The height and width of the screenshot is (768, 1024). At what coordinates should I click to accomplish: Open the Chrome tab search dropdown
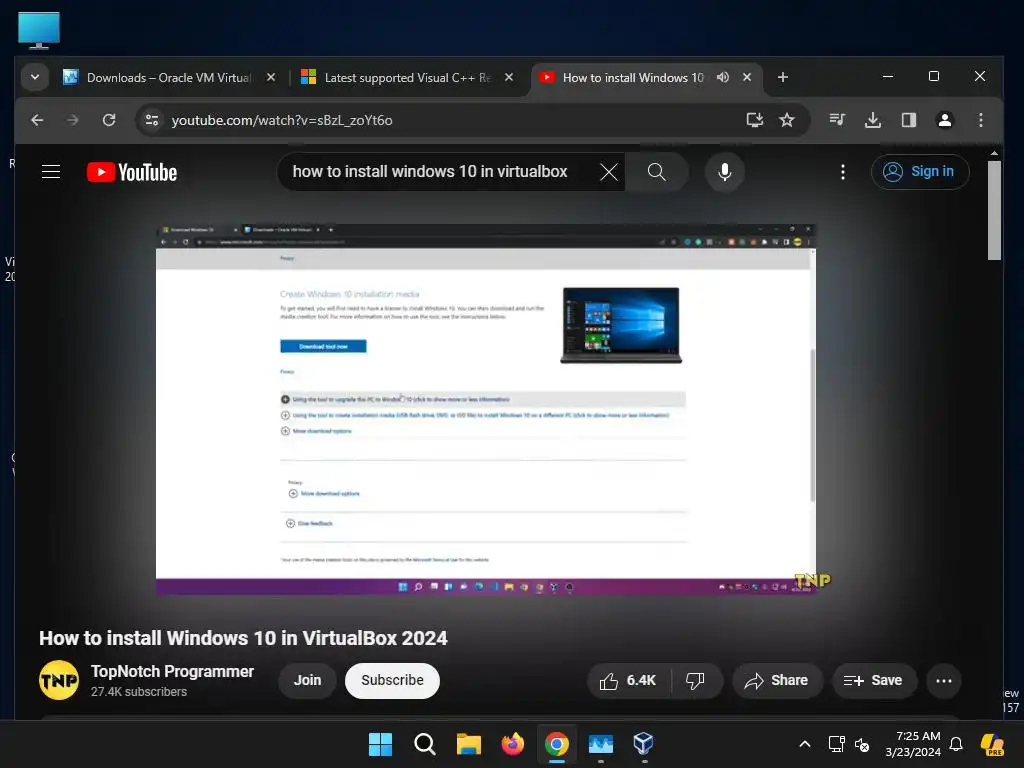pos(35,77)
